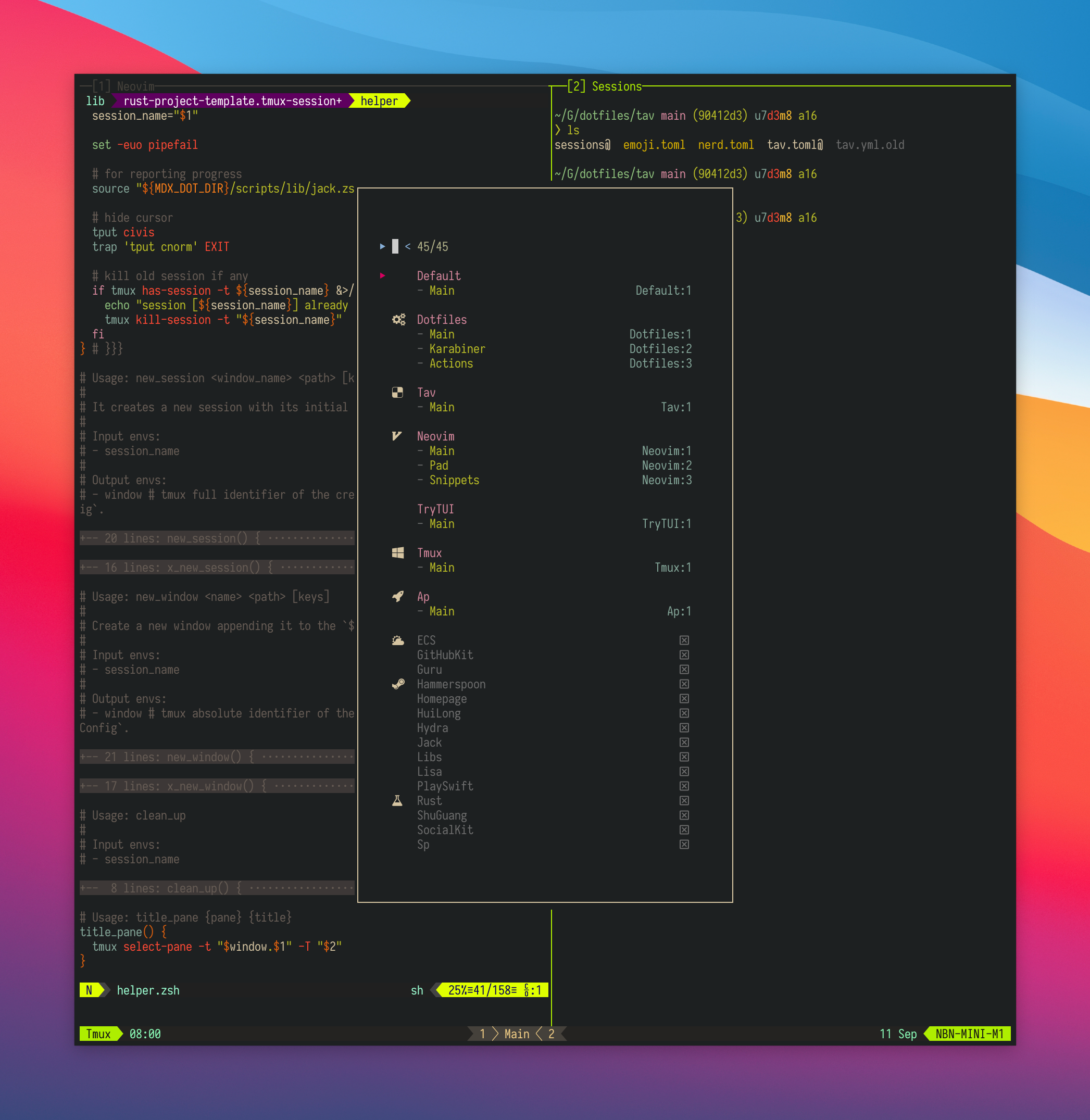Open Snippets window in Neovim session
Viewport: 1090px width, 1120px height.
[454, 480]
